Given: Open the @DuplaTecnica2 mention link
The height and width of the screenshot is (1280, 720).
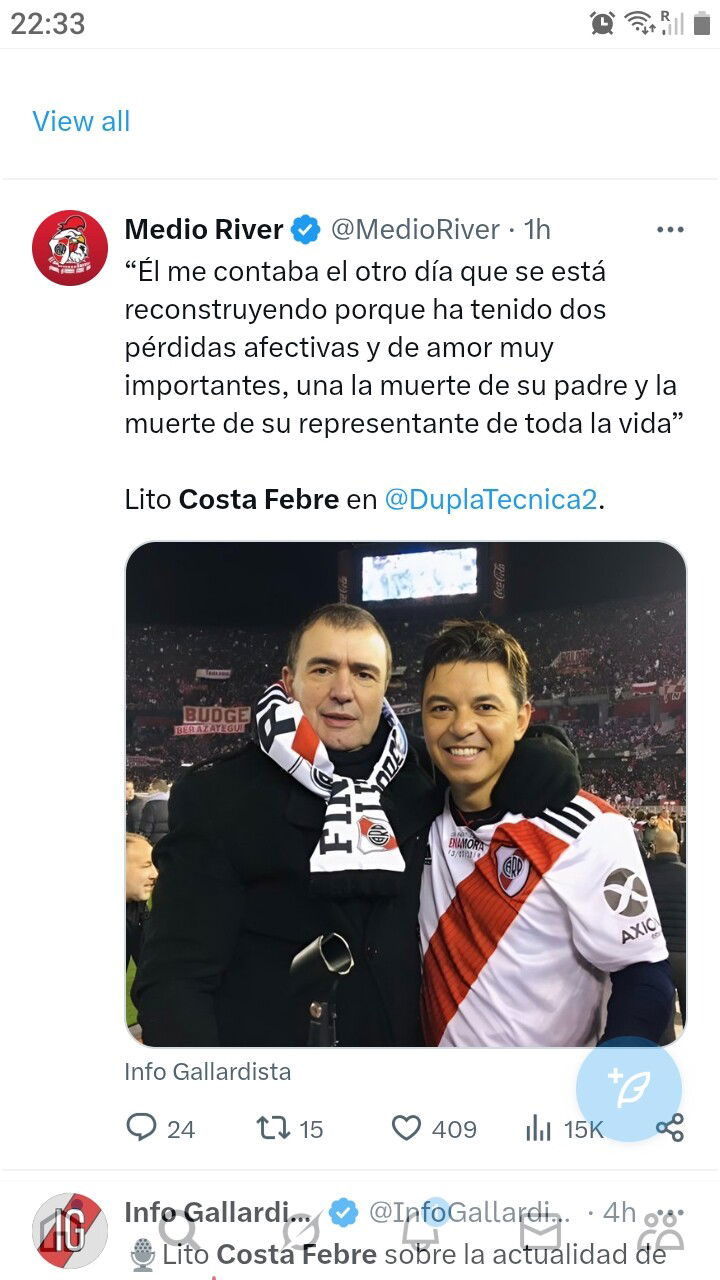Looking at the screenshot, I should click(x=491, y=499).
